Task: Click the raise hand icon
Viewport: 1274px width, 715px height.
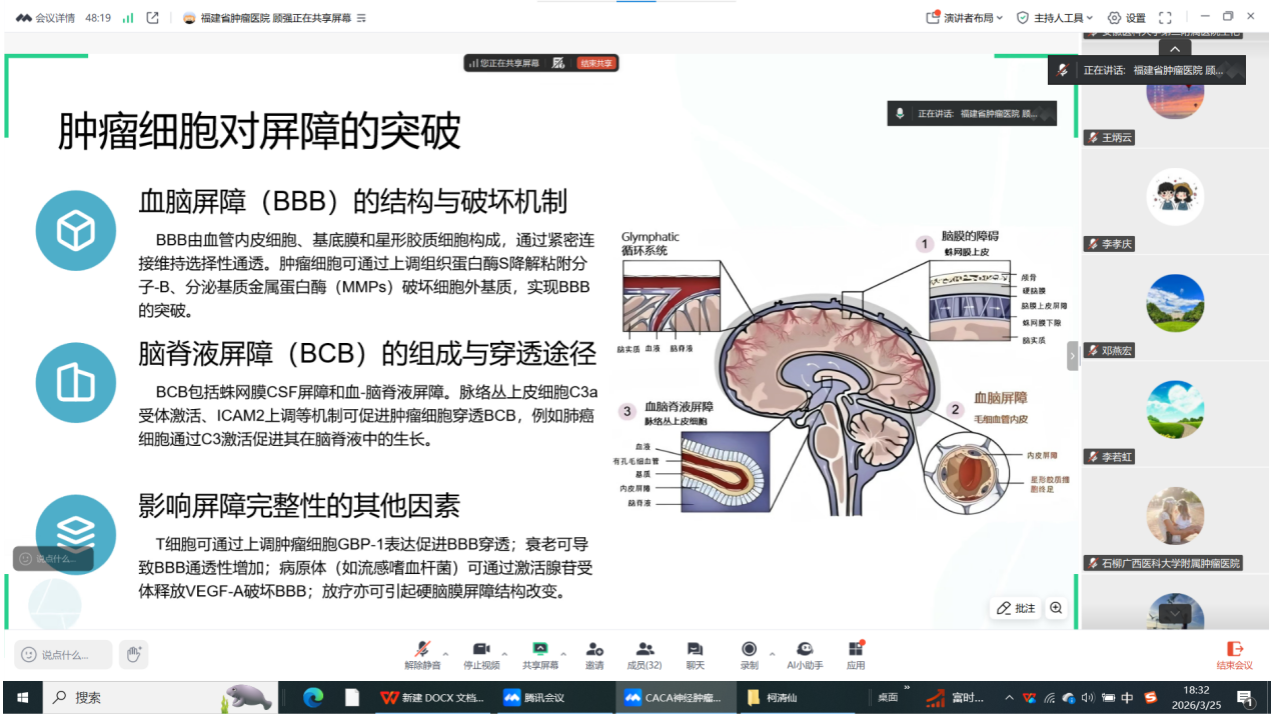Action: click(x=133, y=654)
